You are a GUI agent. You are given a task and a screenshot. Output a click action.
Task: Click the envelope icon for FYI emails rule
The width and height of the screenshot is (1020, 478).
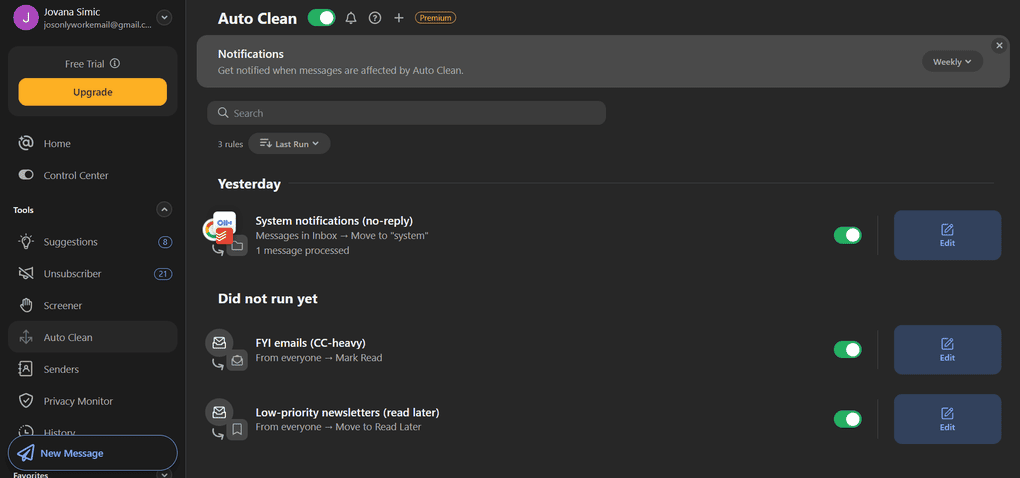219,342
